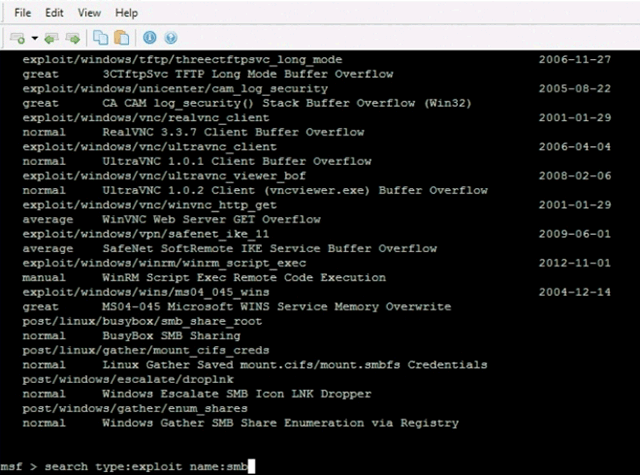Select '3CTftpSvc TFTP Long Mode Buffer Overflow' text
The width and height of the screenshot is (640, 475).
coord(248,74)
